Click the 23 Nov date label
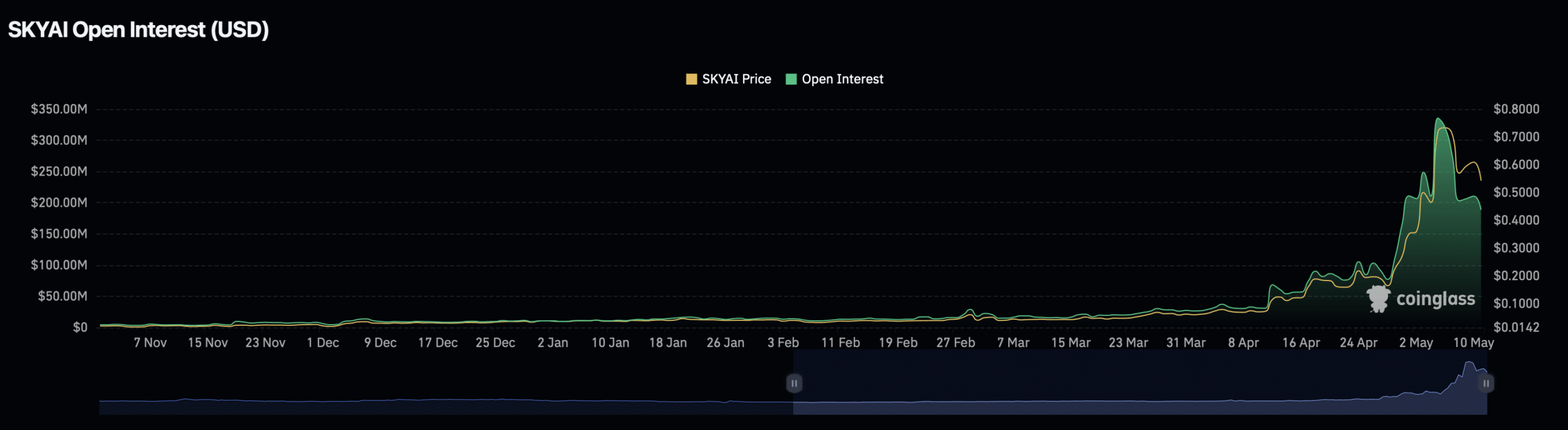 [x=265, y=343]
